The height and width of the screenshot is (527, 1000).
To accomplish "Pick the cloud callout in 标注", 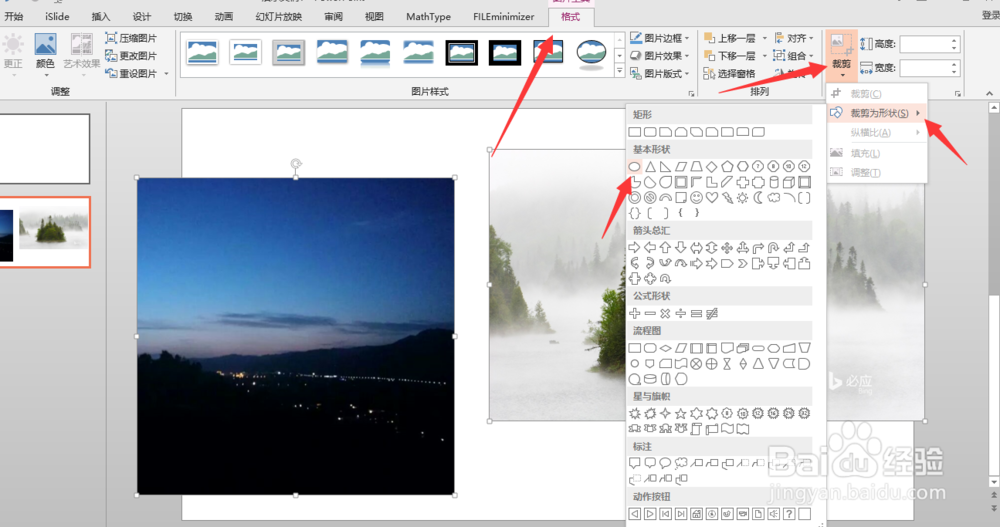I will click(680, 463).
